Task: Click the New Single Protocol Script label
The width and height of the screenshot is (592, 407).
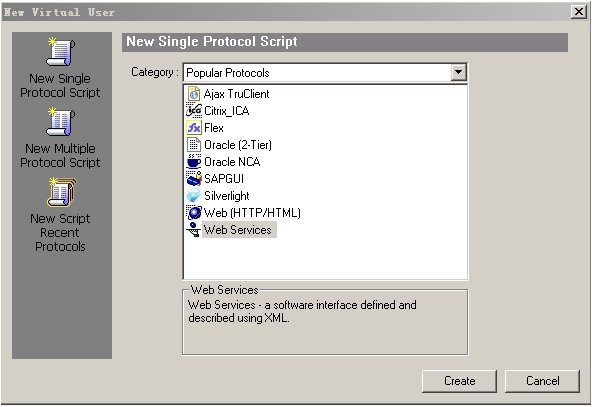Action: [60, 86]
